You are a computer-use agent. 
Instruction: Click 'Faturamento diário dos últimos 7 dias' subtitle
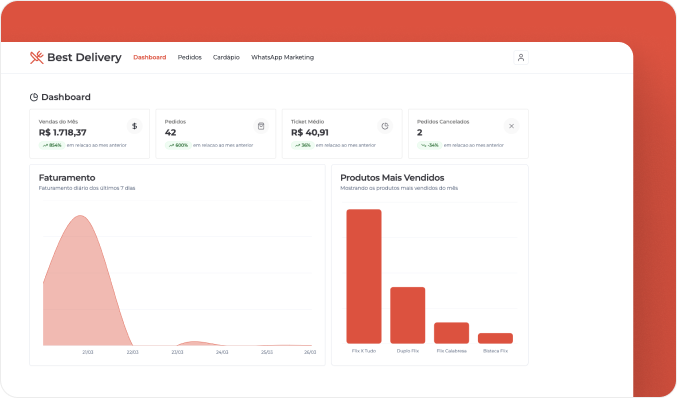pos(87,188)
